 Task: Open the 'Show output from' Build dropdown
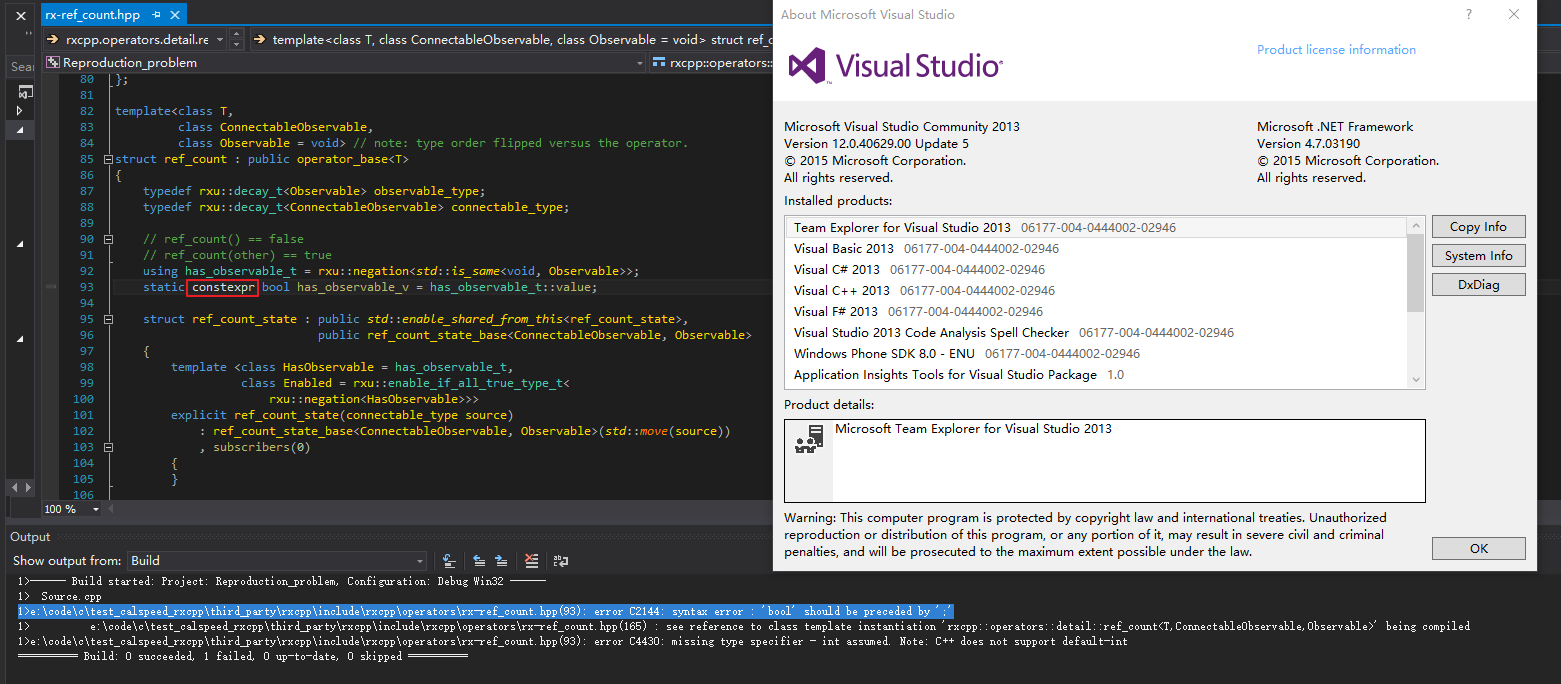419,561
